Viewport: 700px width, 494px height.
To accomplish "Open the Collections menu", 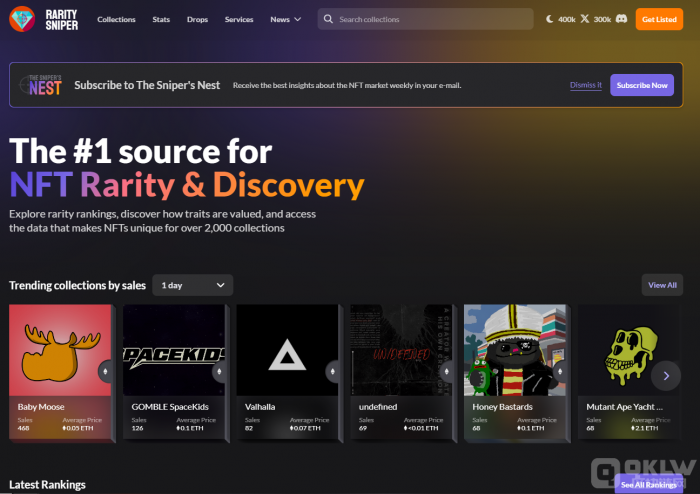I will click(116, 19).
